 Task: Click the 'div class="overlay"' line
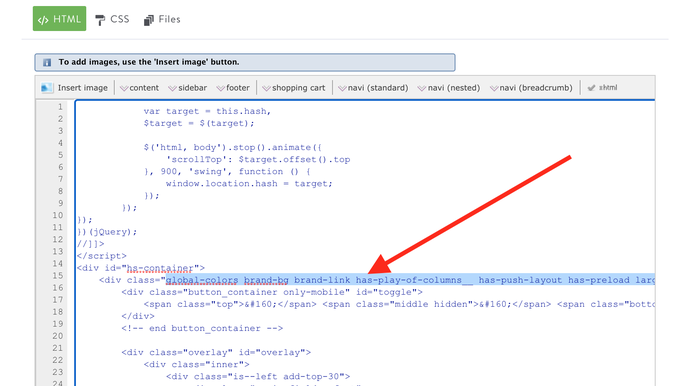click(x=216, y=353)
